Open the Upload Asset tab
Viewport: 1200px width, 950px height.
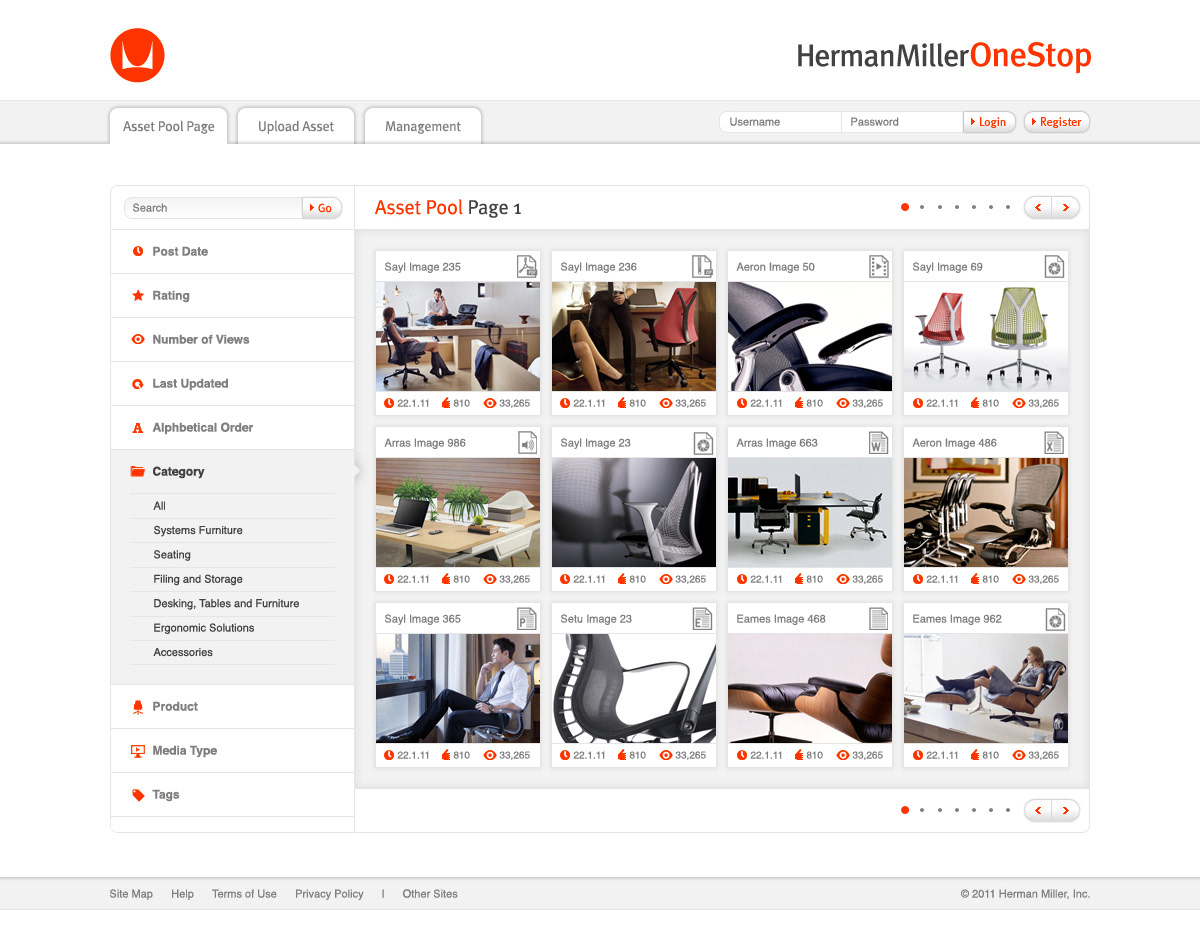pyautogui.click(x=296, y=126)
